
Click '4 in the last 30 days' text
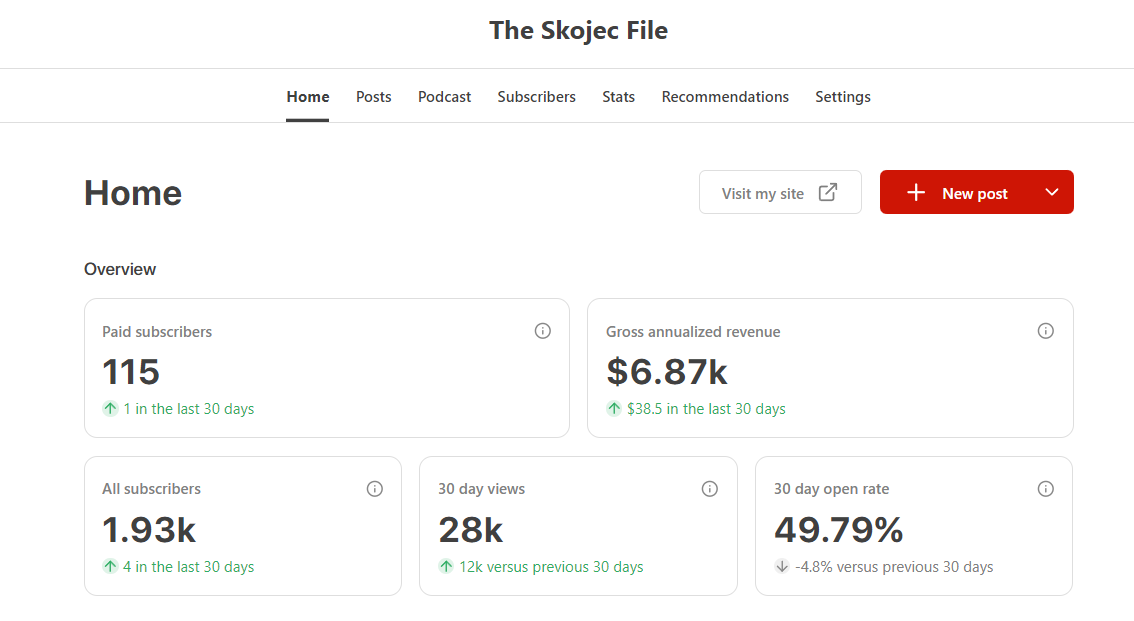[x=189, y=566]
